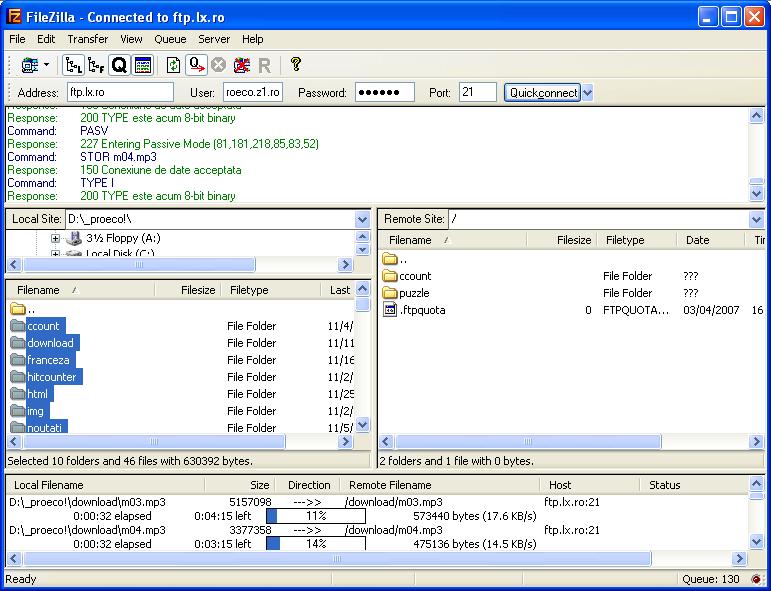Select the remote puzzle folder icon
771x591 pixels.
390,293
